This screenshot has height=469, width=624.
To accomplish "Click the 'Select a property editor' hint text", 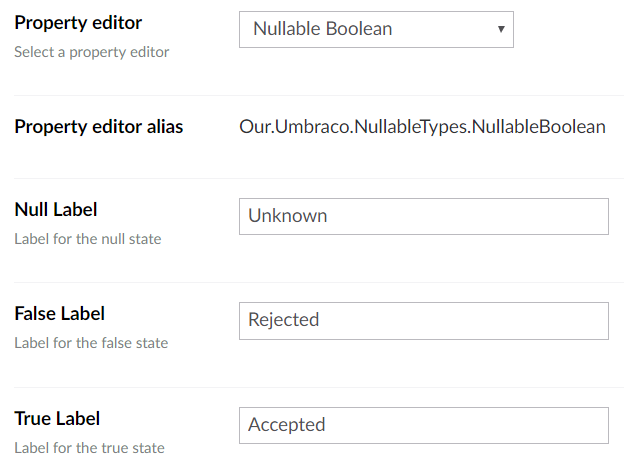I will pos(92,52).
